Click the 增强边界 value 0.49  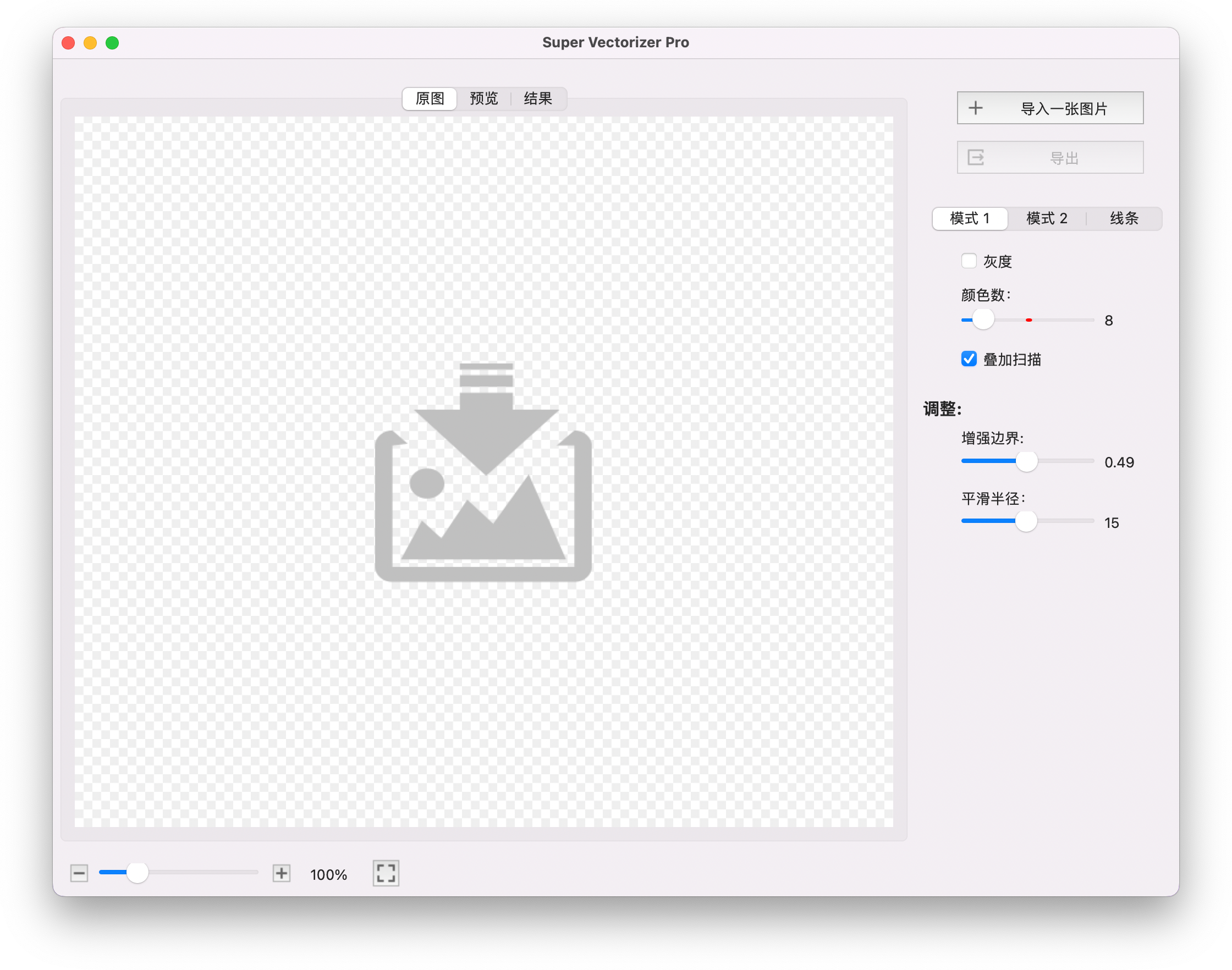click(x=1120, y=462)
